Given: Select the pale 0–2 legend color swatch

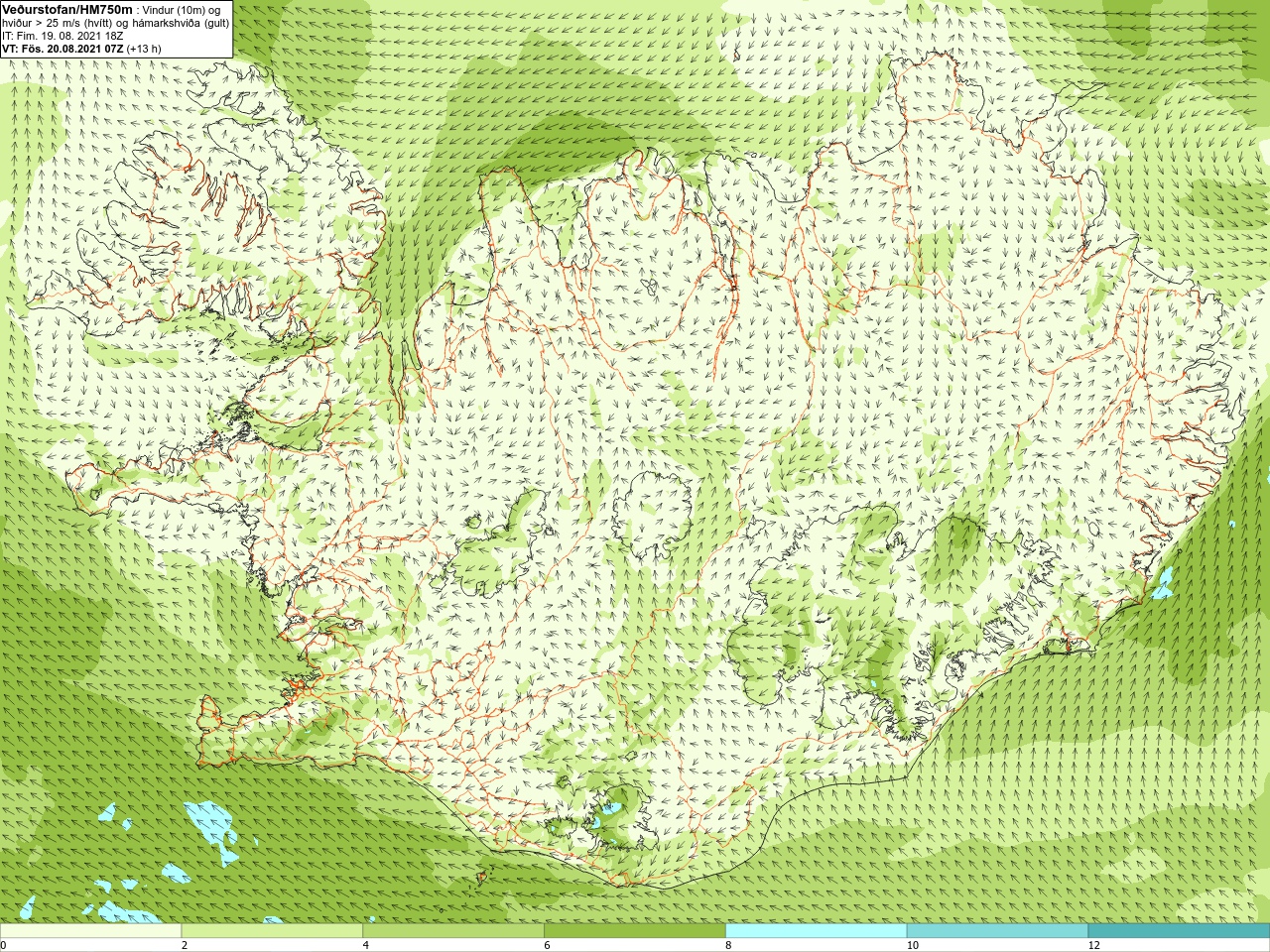Looking at the screenshot, I should pos(90,931).
